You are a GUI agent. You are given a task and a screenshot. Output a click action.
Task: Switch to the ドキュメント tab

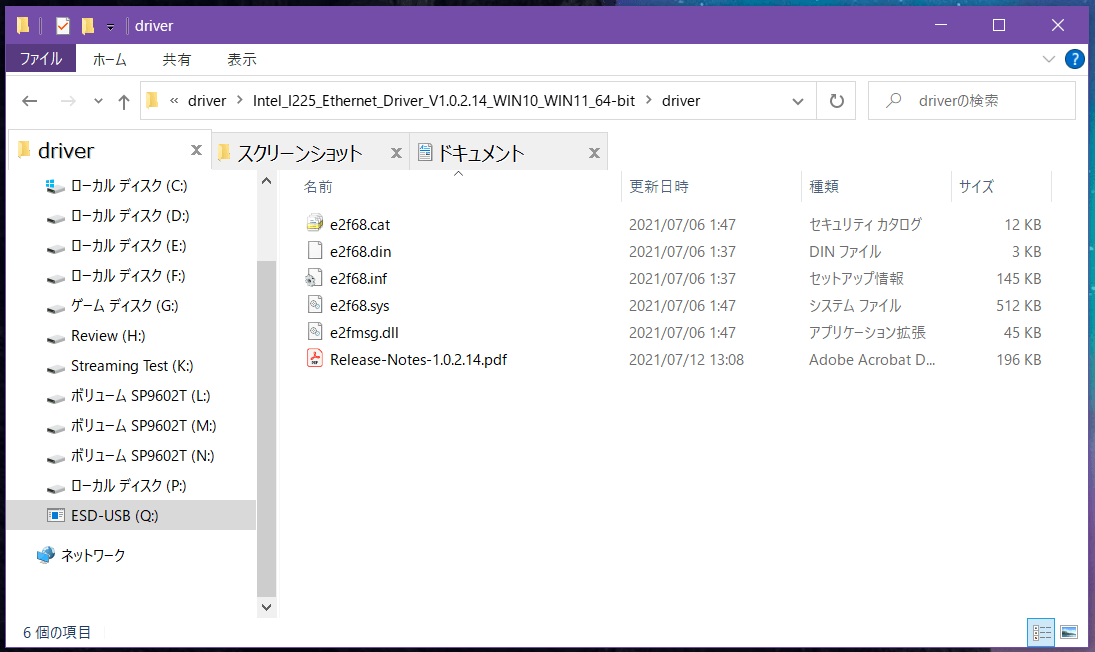point(480,153)
